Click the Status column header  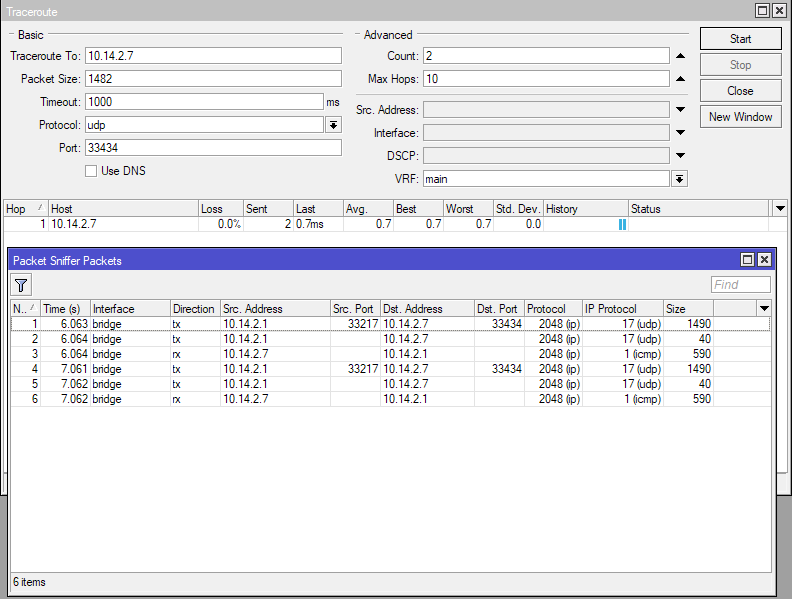(x=699, y=209)
